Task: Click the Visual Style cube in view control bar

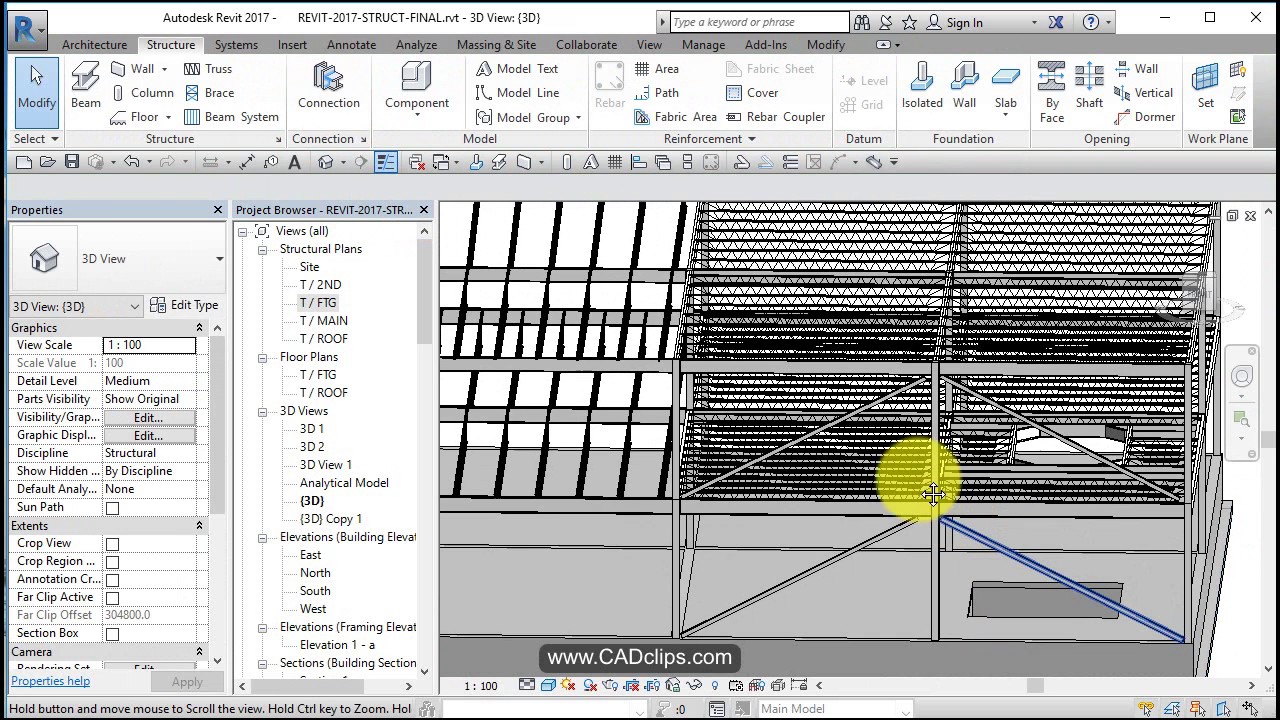Action: [548, 686]
